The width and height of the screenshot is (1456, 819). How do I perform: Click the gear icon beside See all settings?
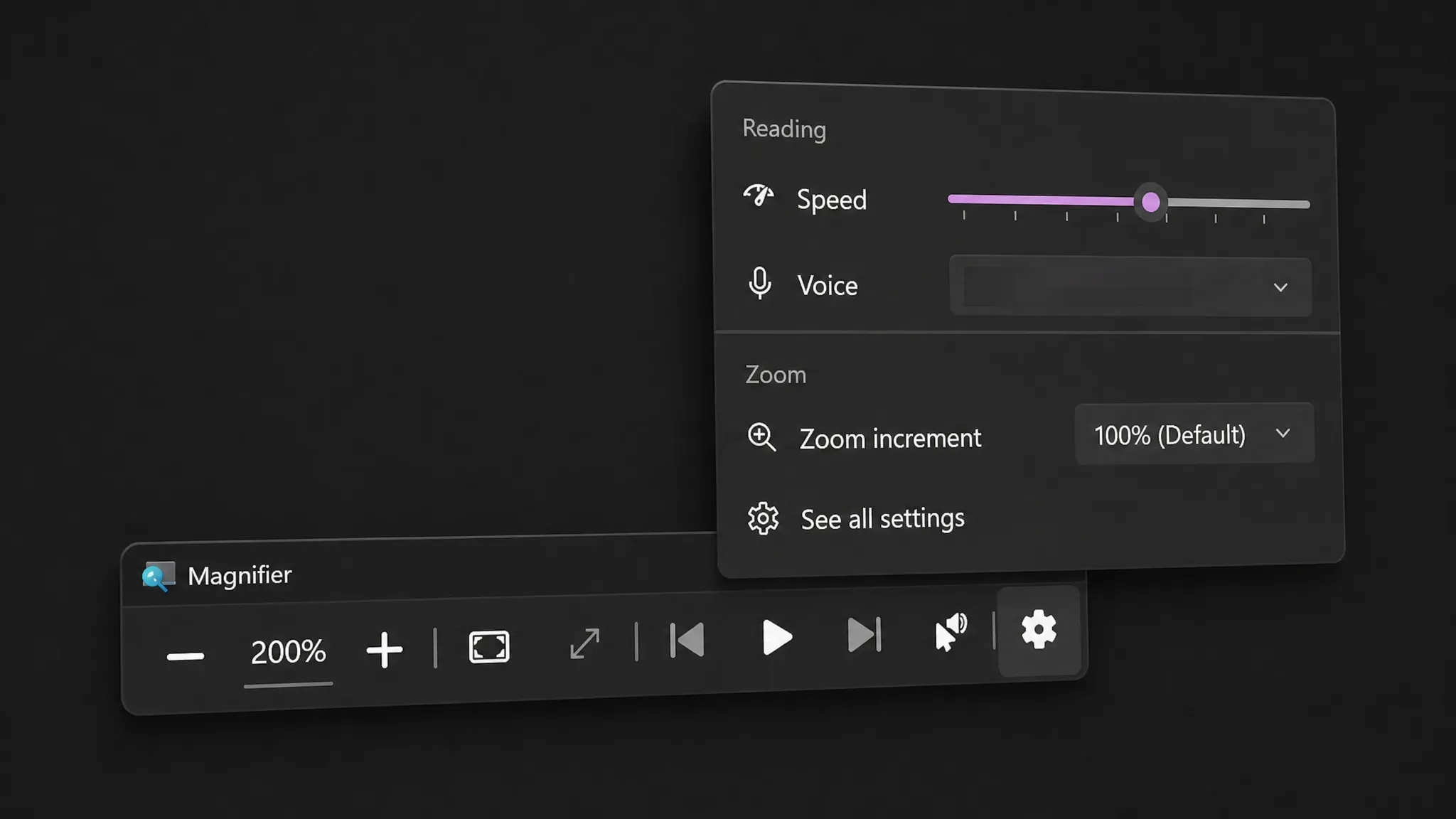[x=763, y=518]
